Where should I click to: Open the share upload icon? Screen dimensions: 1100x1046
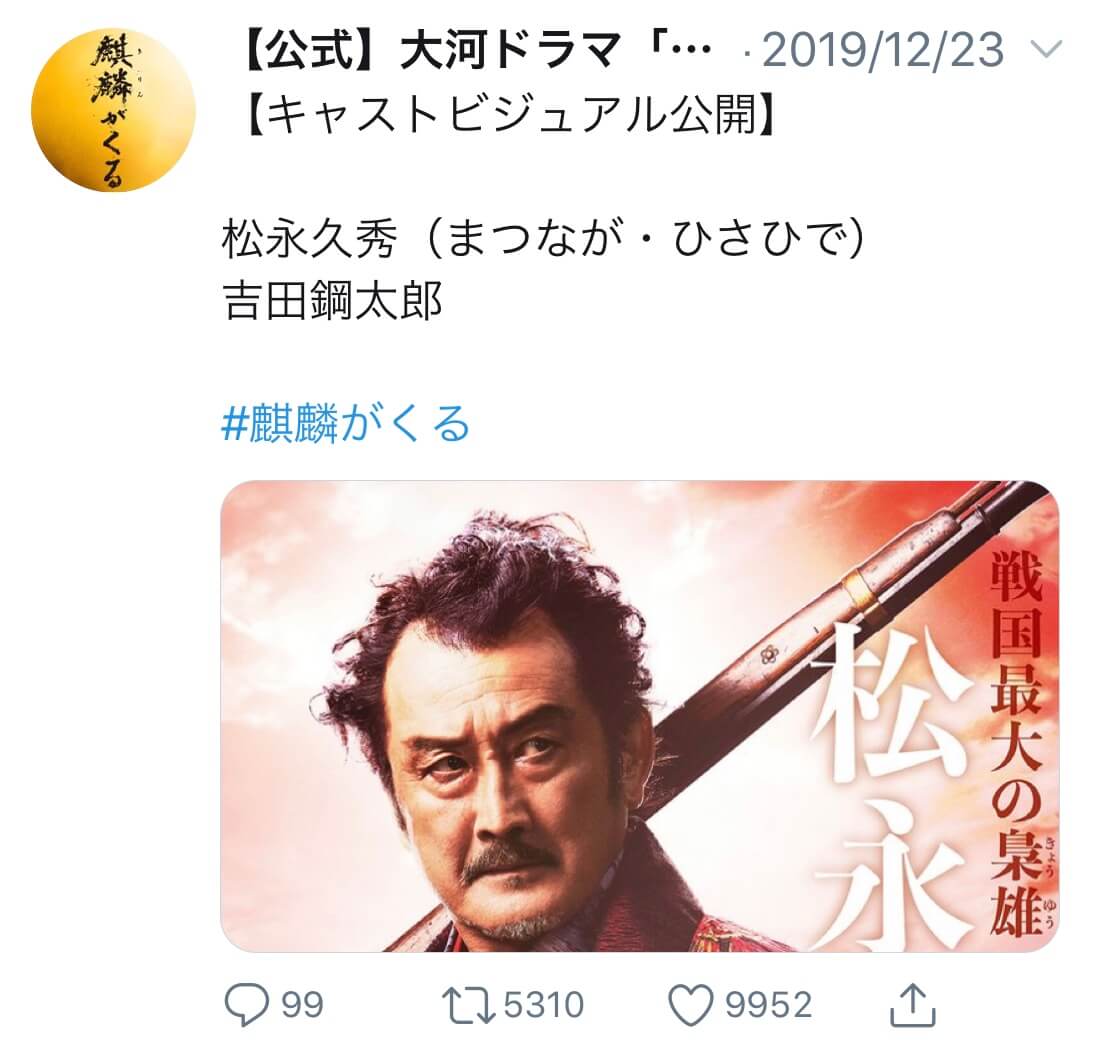click(913, 1005)
